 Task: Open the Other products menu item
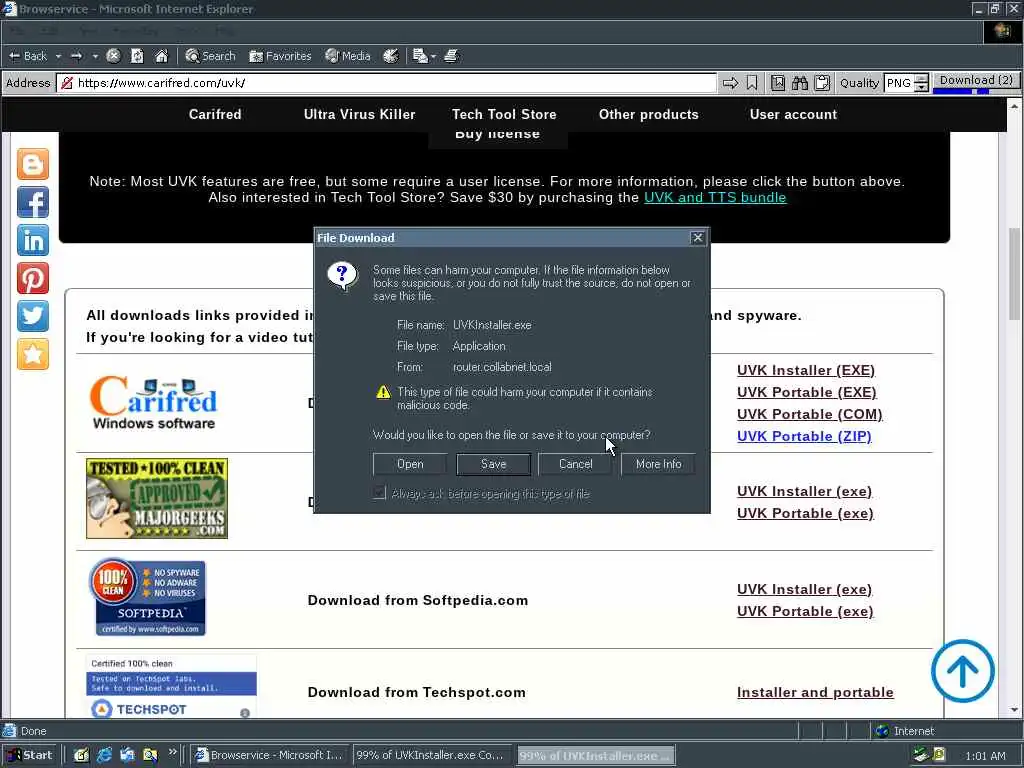tap(648, 114)
